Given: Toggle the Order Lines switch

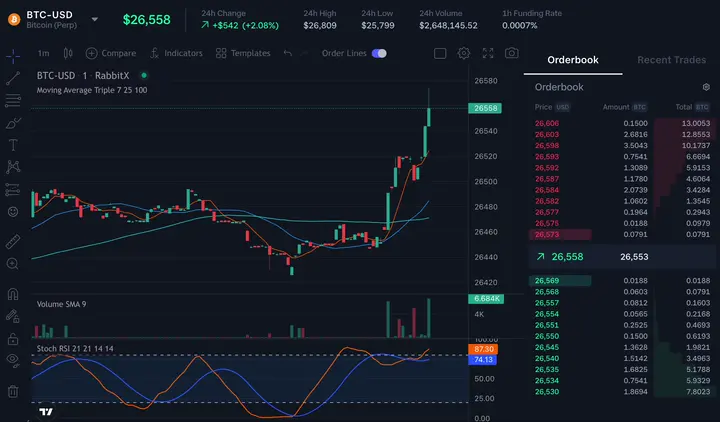Looking at the screenshot, I should (379, 53).
